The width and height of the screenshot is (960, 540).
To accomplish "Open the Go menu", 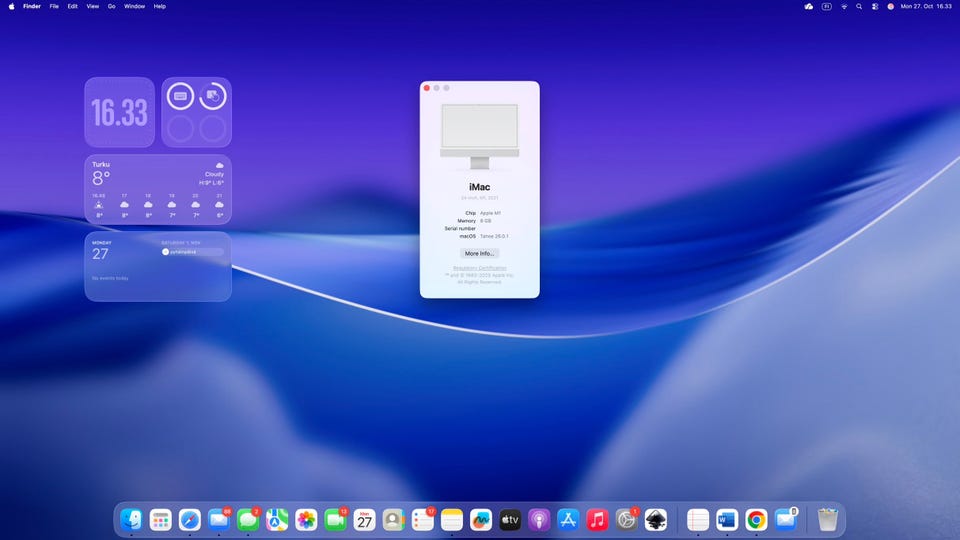I will (111, 6).
